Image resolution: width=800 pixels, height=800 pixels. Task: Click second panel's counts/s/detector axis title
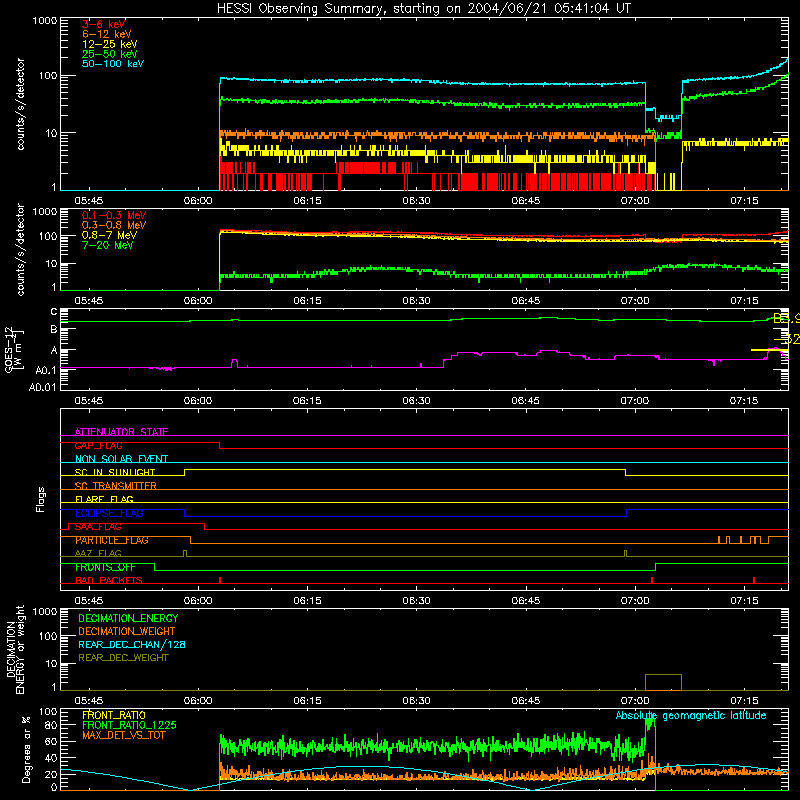[x=20, y=249]
